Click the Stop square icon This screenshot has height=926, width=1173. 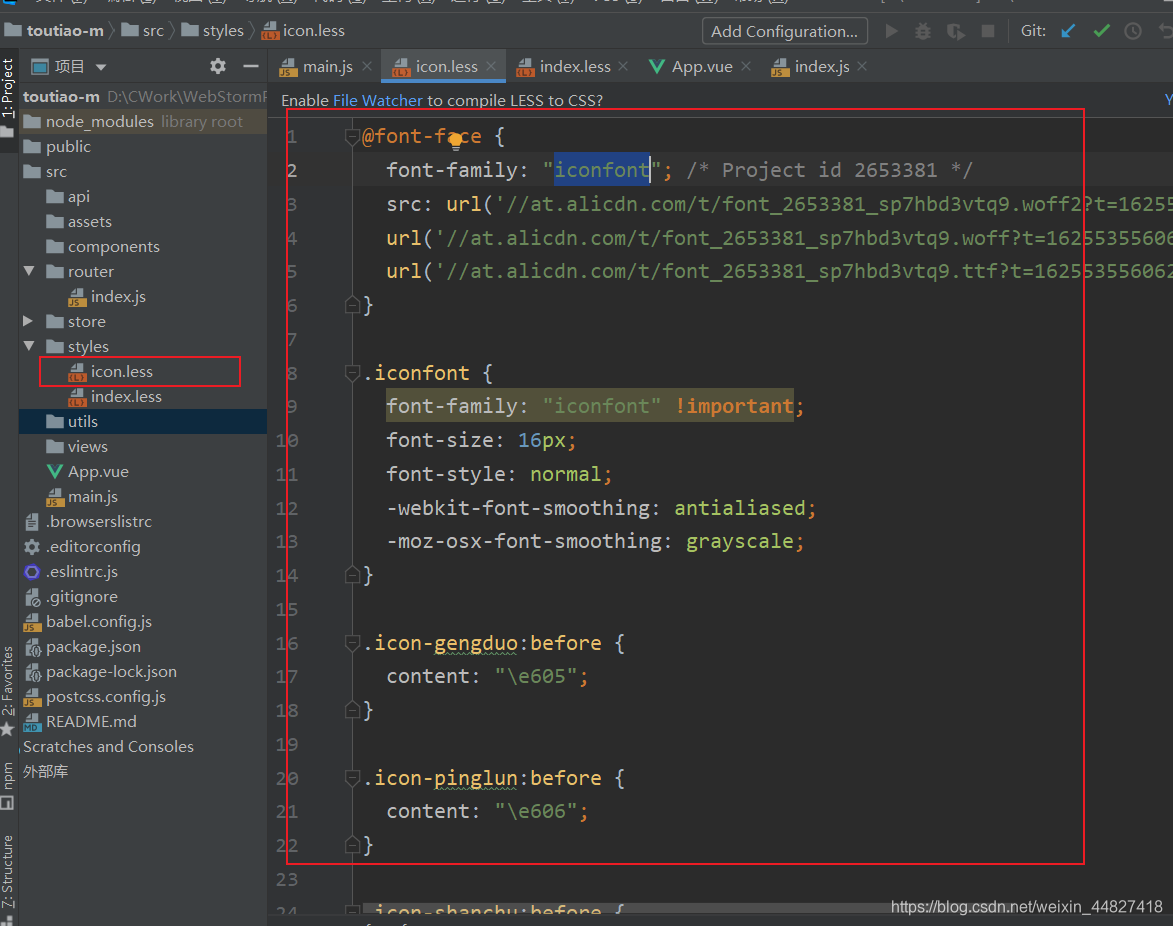click(987, 31)
